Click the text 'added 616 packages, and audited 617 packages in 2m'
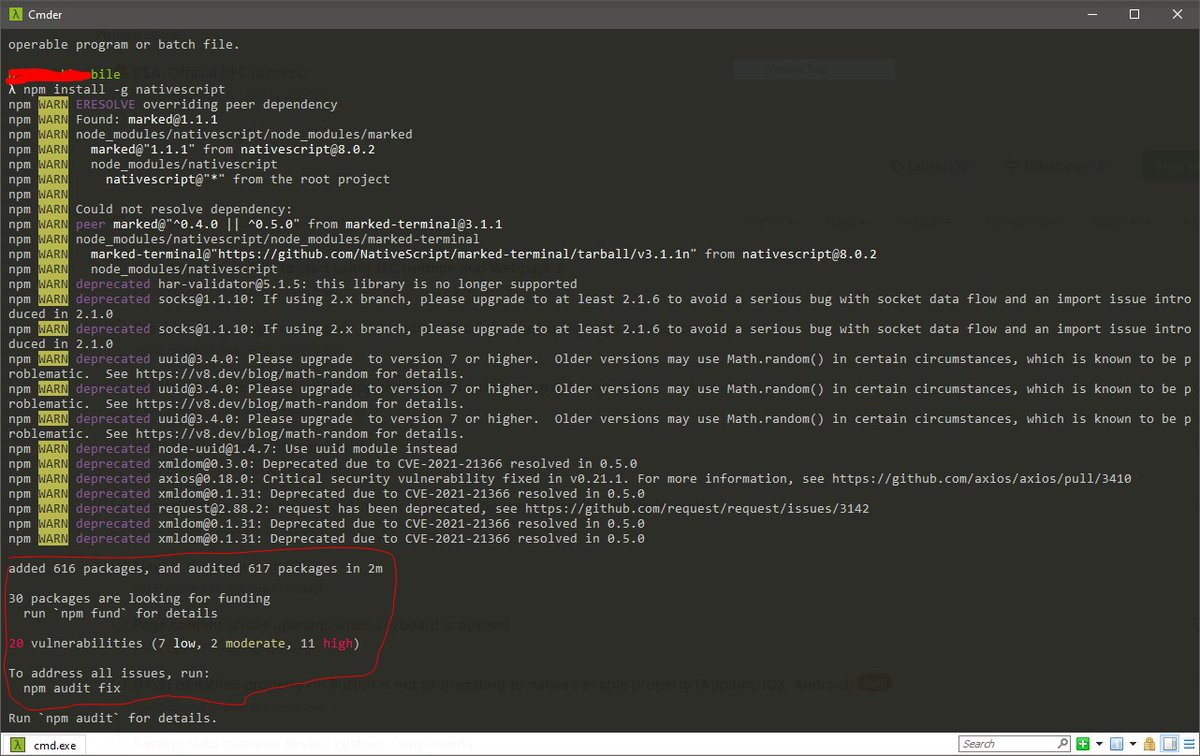Image resolution: width=1200 pixels, height=756 pixels. click(x=195, y=568)
